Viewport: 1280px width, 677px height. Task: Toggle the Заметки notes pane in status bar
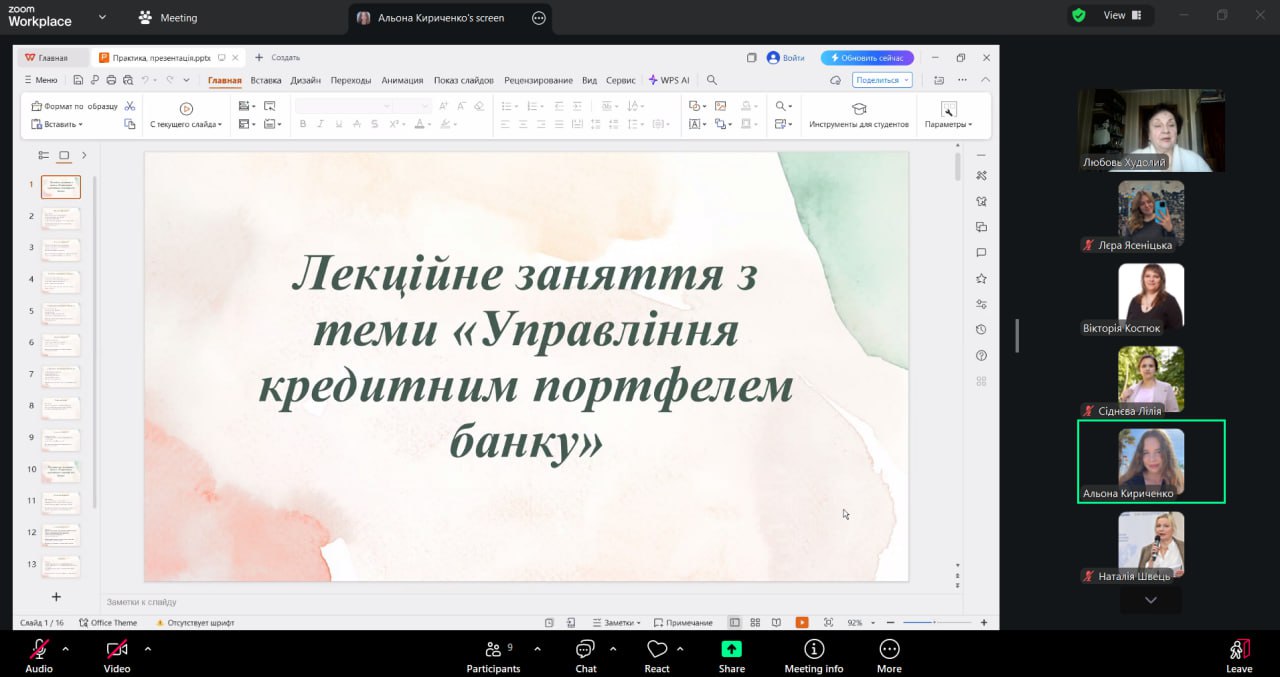coord(615,622)
